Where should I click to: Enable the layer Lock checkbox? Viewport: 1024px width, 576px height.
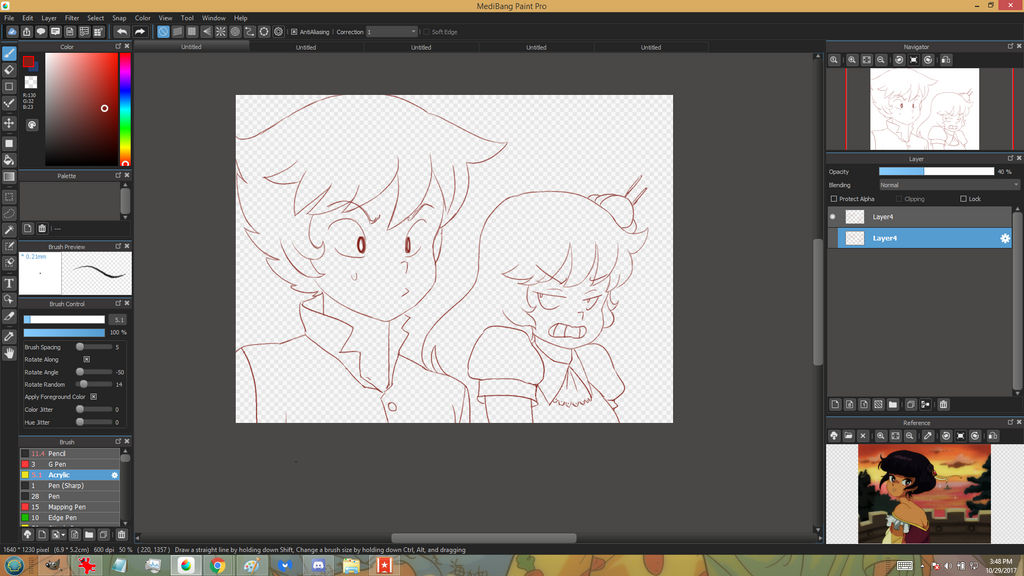click(x=963, y=199)
